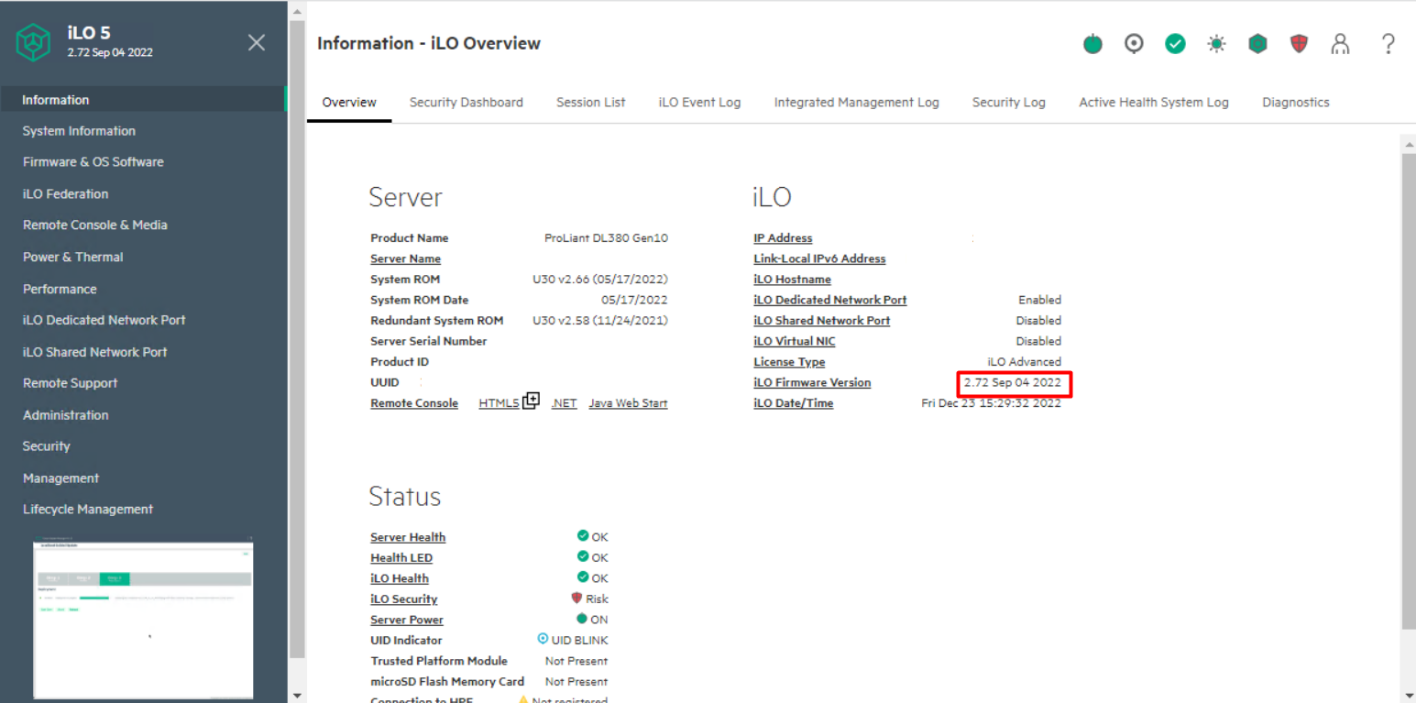Screen dimensions: 1416x703
Task: Click the Server Name link
Action: click(405, 259)
